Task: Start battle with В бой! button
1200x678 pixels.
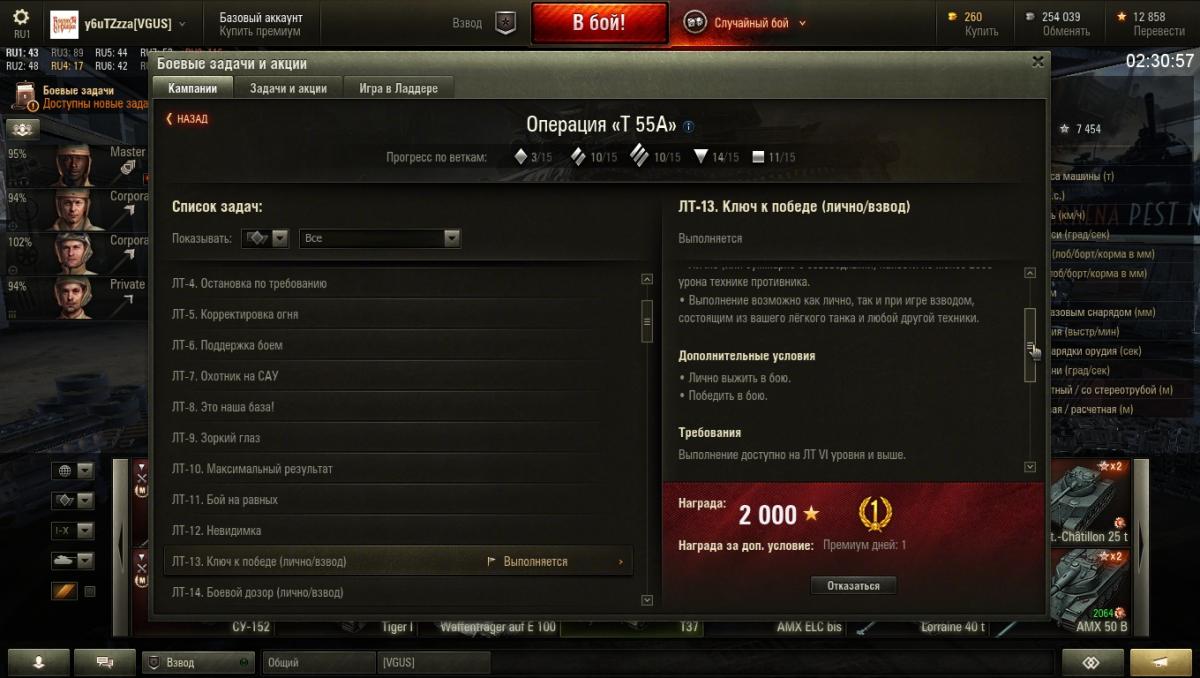Action: click(599, 23)
